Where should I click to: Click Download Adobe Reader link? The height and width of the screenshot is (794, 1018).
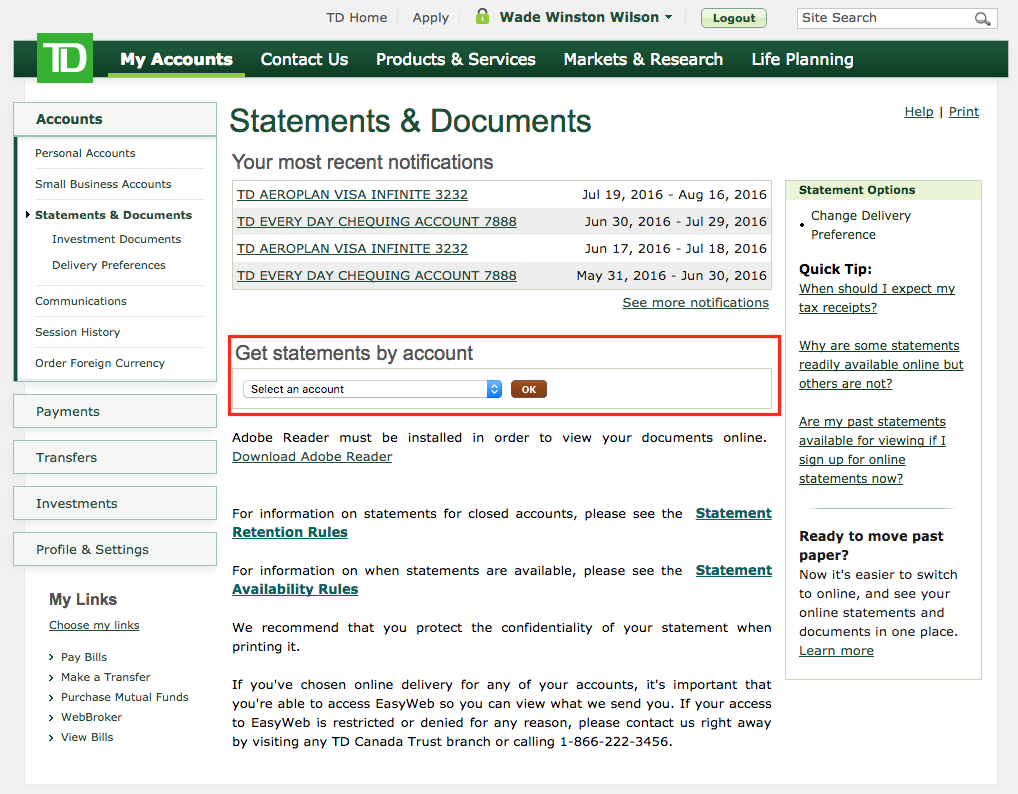tap(312, 457)
